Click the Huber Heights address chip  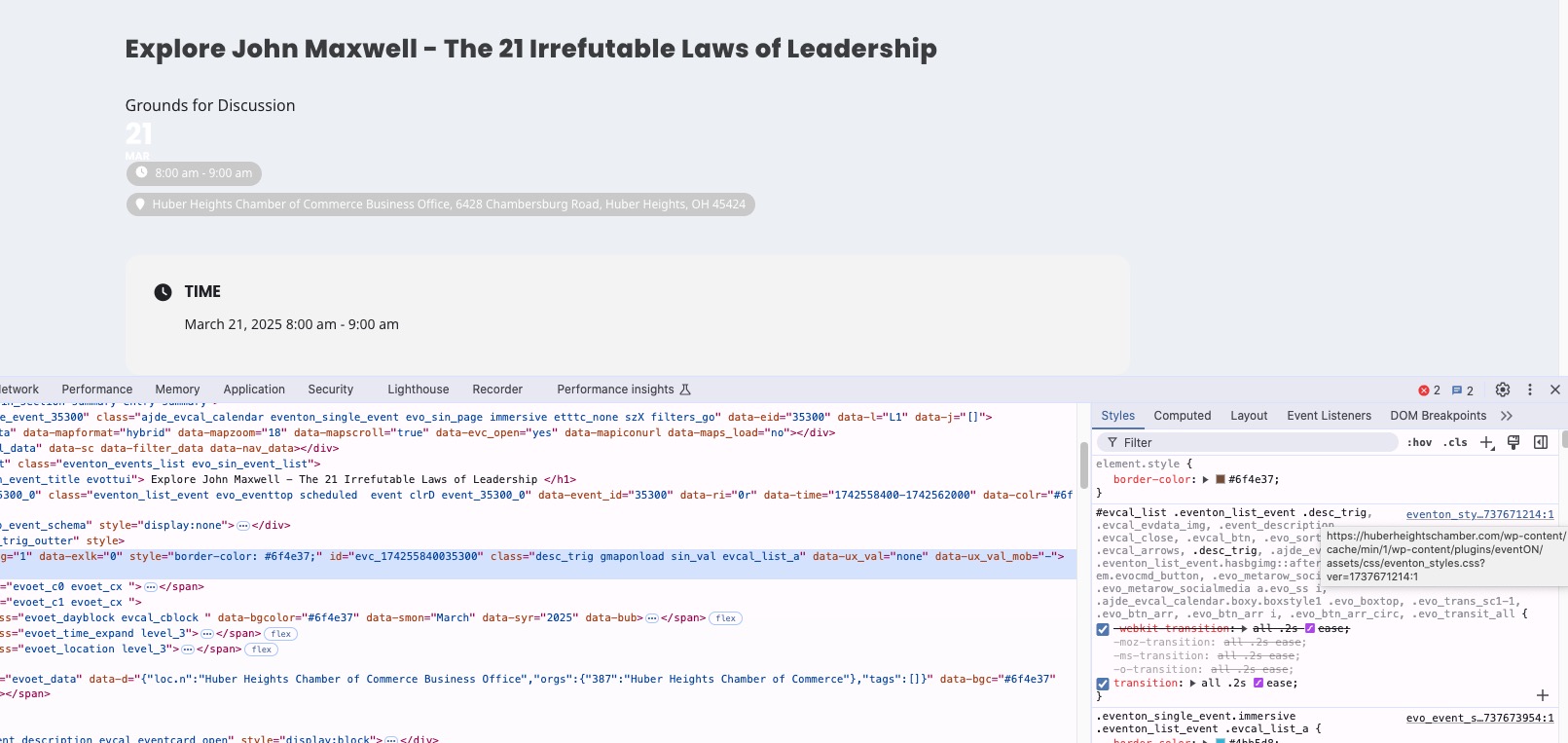point(440,204)
